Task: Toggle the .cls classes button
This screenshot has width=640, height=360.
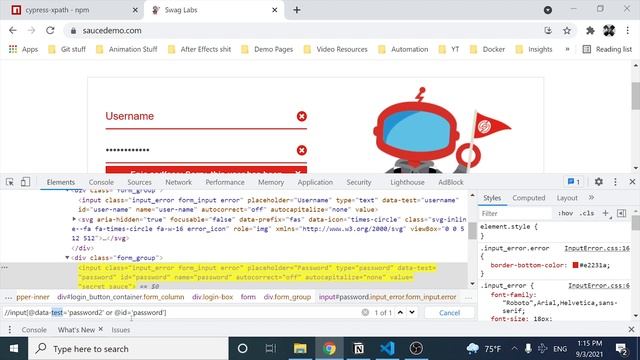Action: pos(587,213)
